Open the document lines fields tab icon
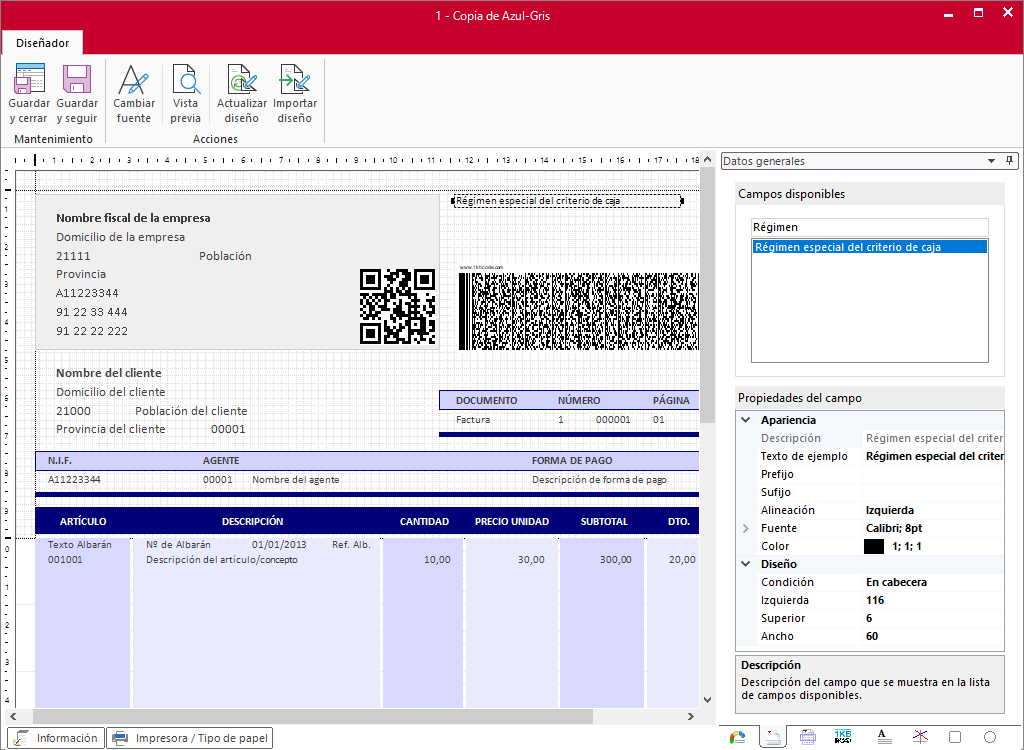The width and height of the screenshot is (1024, 750). (x=808, y=738)
